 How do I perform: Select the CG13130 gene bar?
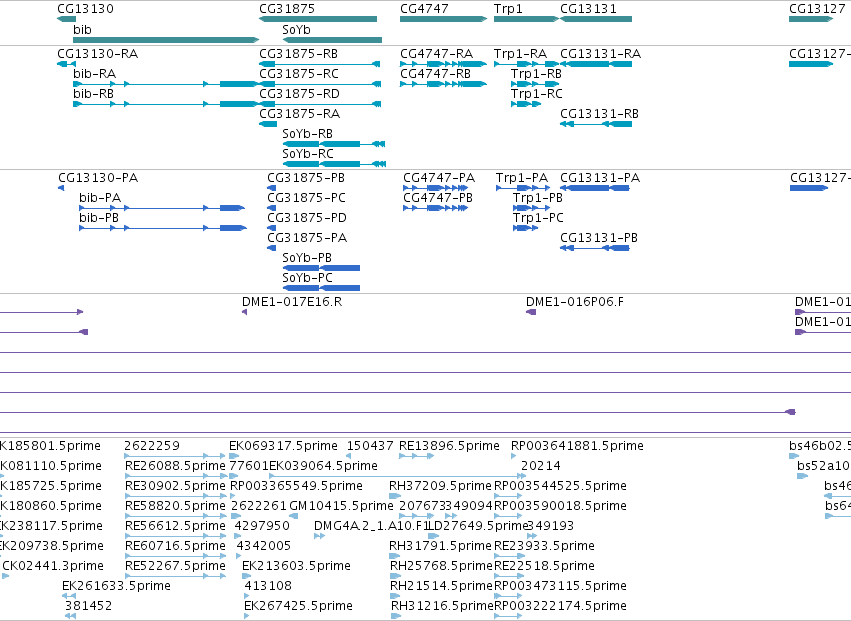coord(66,19)
